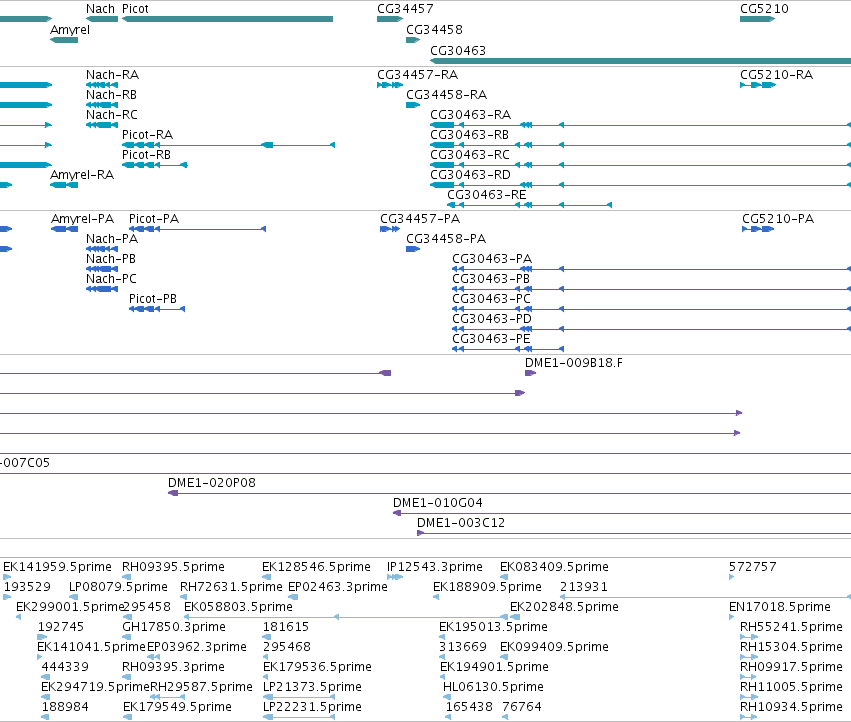851x722 pixels.
Task: Select EST EN17018.5prime
Action: 780,607
